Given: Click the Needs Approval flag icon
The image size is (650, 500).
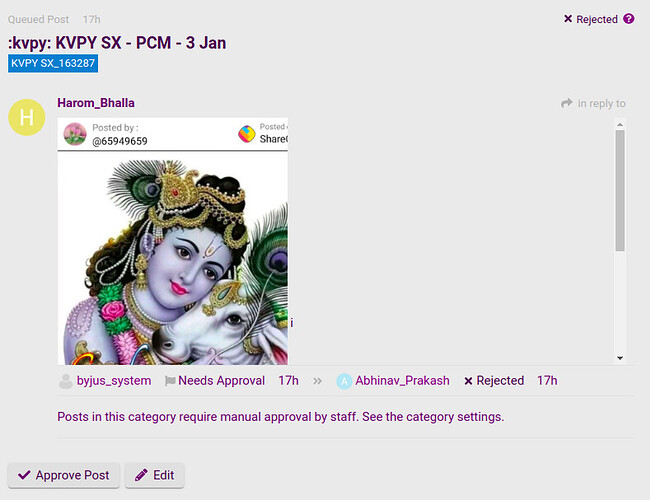Looking at the screenshot, I should point(170,381).
